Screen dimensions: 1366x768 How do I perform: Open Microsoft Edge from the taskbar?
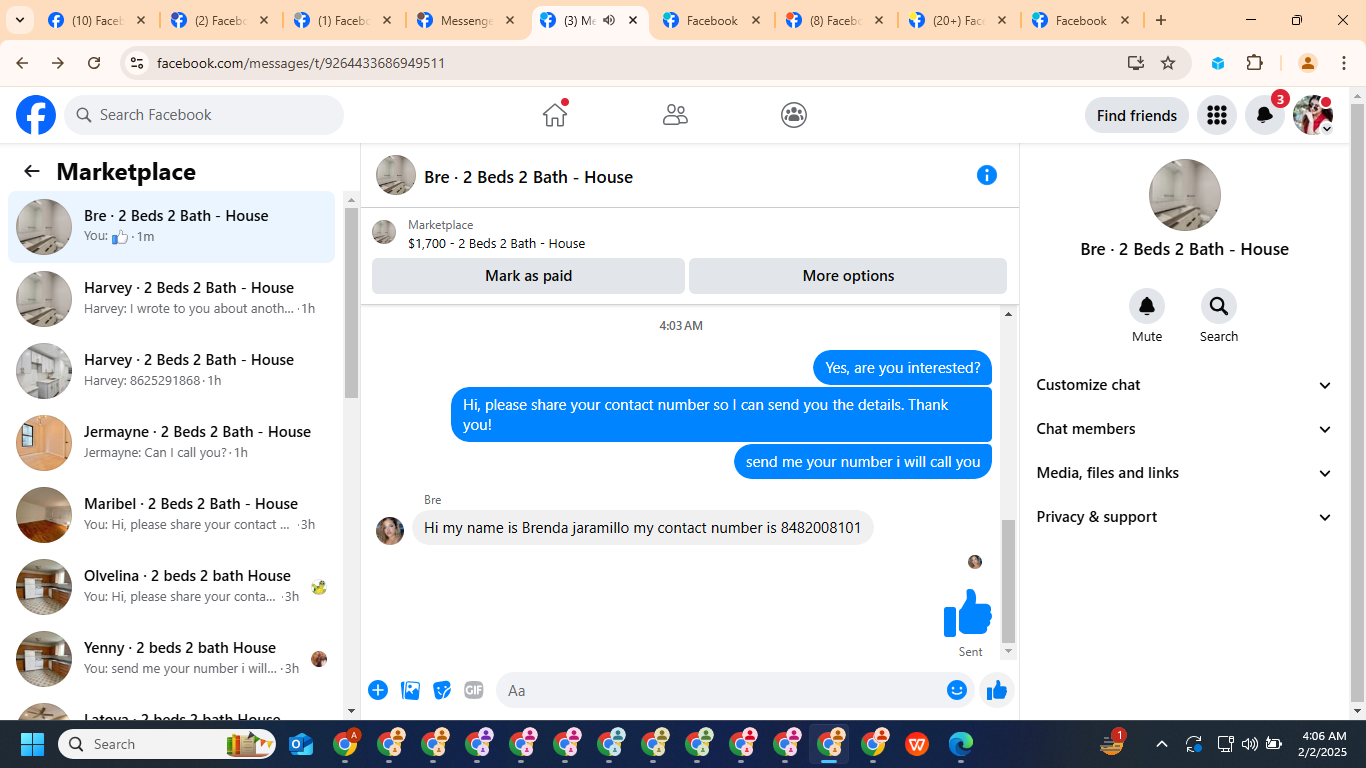pos(961,744)
